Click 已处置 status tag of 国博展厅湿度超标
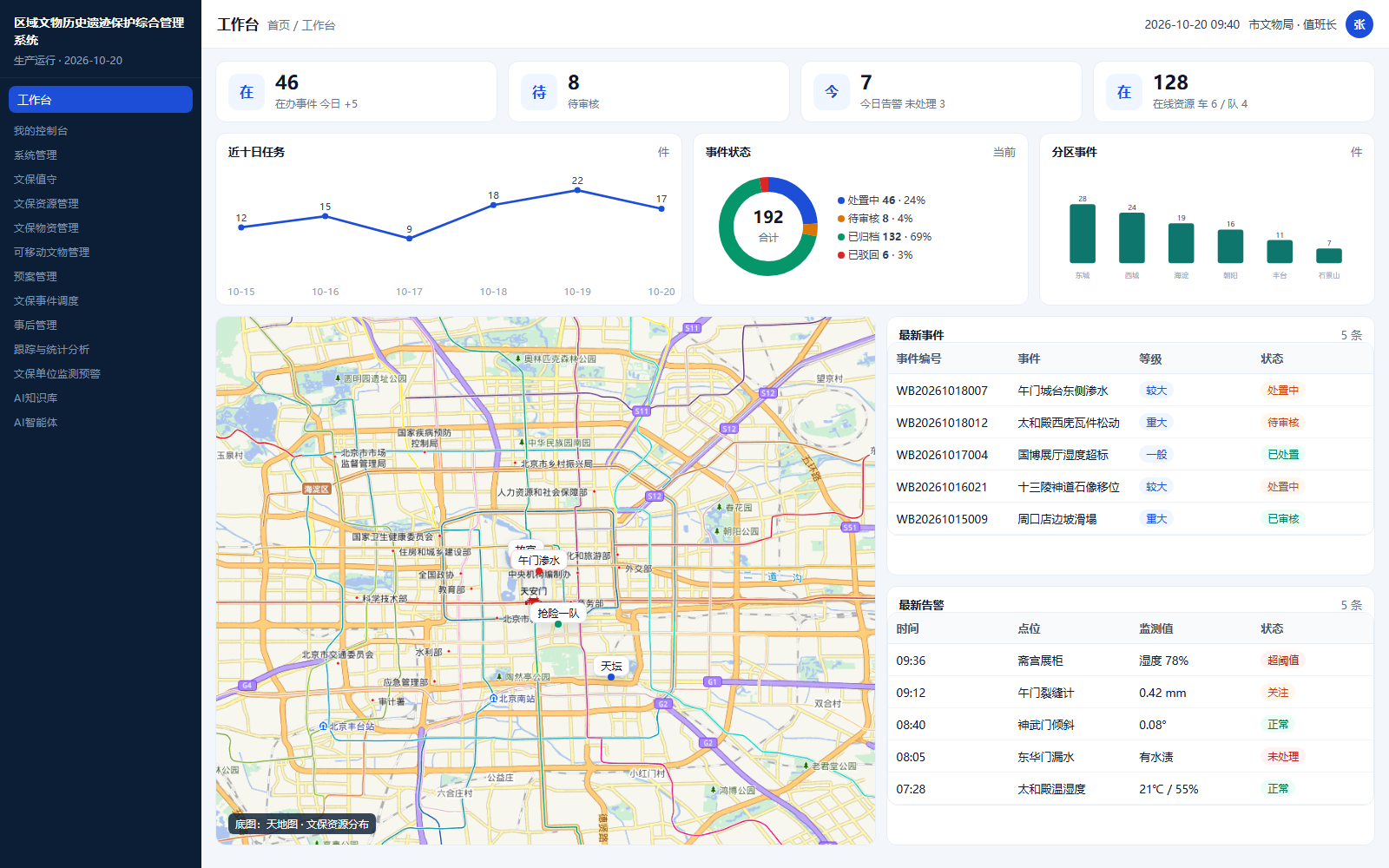The width and height of the screenshot is (1389, 868). [x=1283, y=455]
